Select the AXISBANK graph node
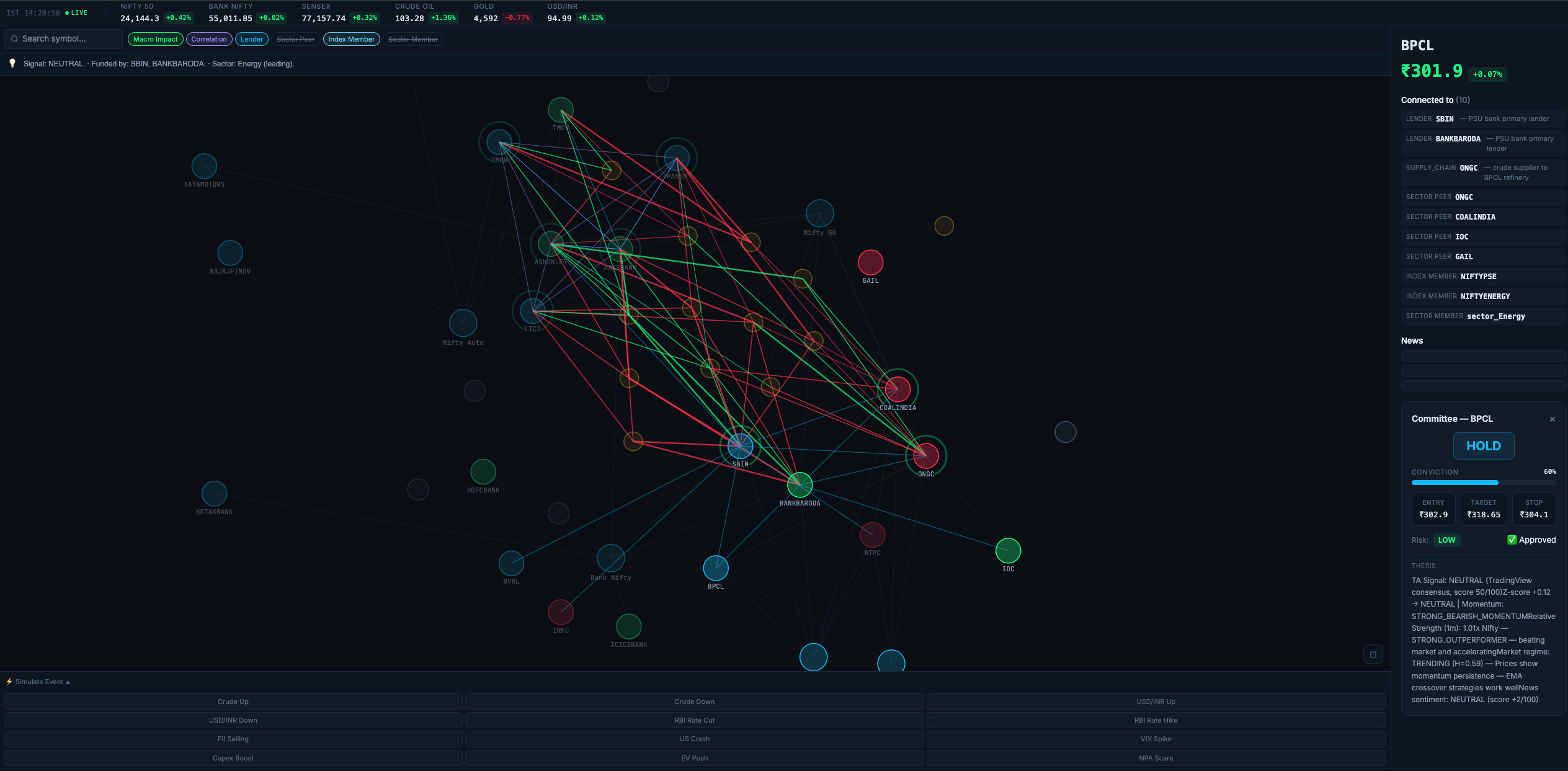The width and height of the screenshot is (1568, 771). click(620, 250)
